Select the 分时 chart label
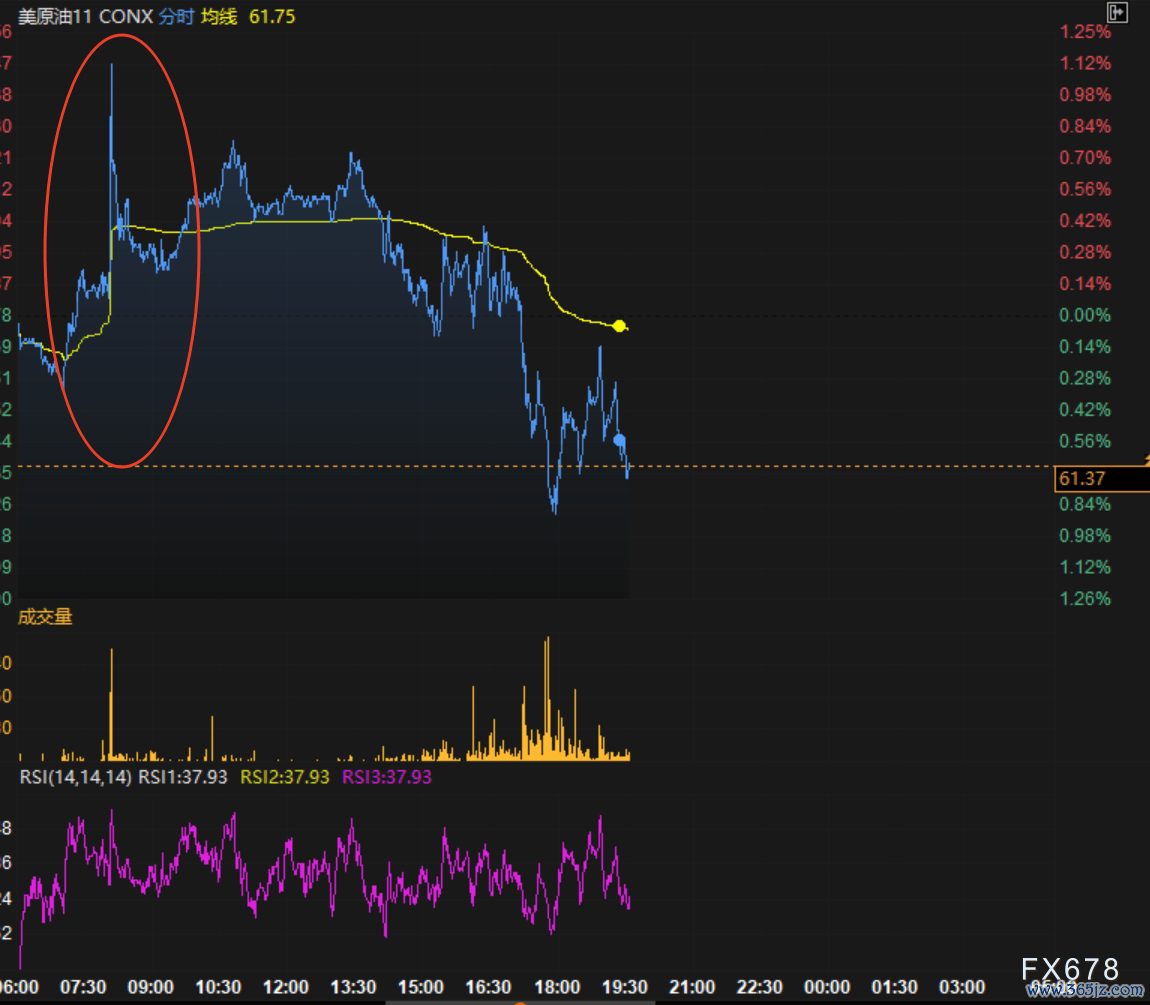The image size is (1150, 1005). coord(176,17)
